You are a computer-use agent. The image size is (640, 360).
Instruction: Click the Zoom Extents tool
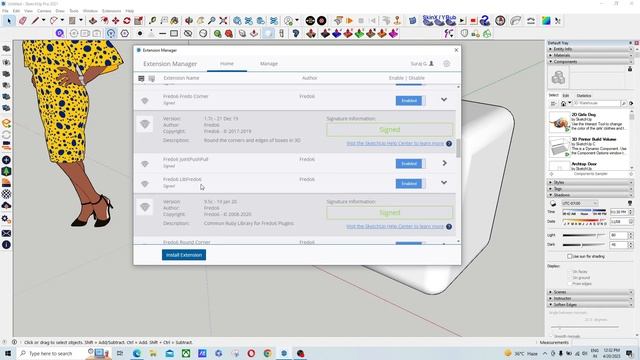[223, 20]
